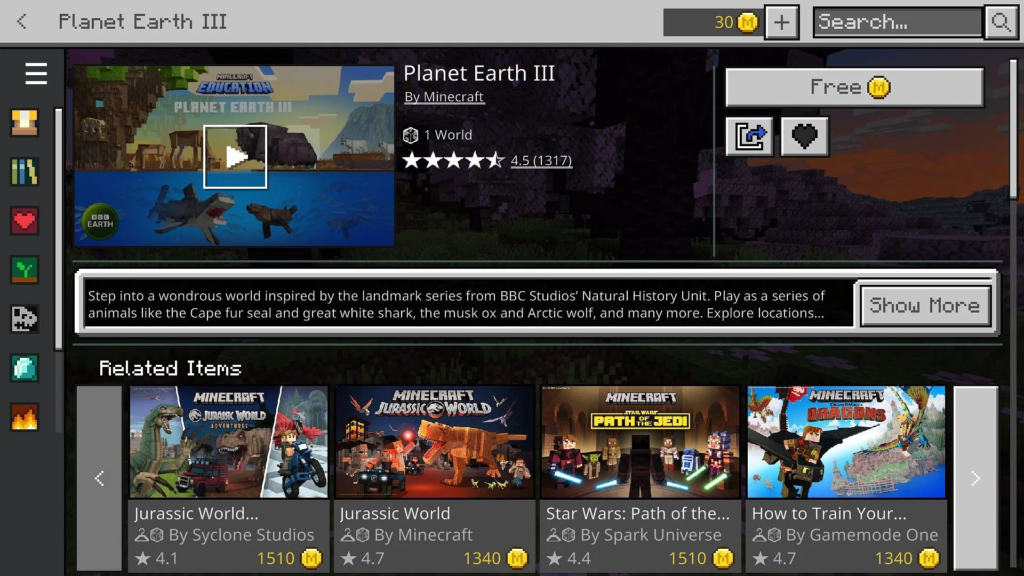
Task: Open the flame sidebar icon
Action: tap(24, 417)
